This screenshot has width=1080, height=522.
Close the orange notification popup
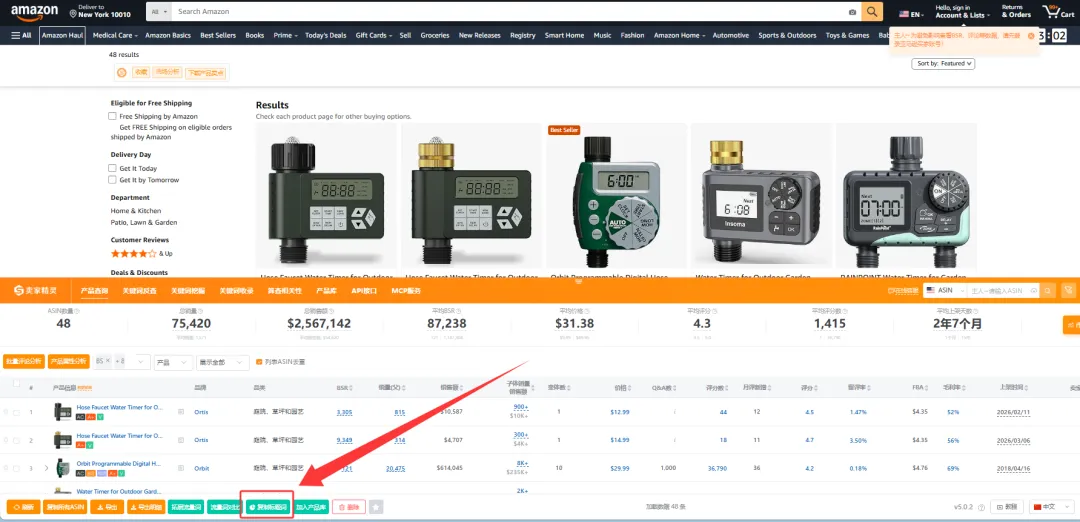click(x=1030, y=35)
